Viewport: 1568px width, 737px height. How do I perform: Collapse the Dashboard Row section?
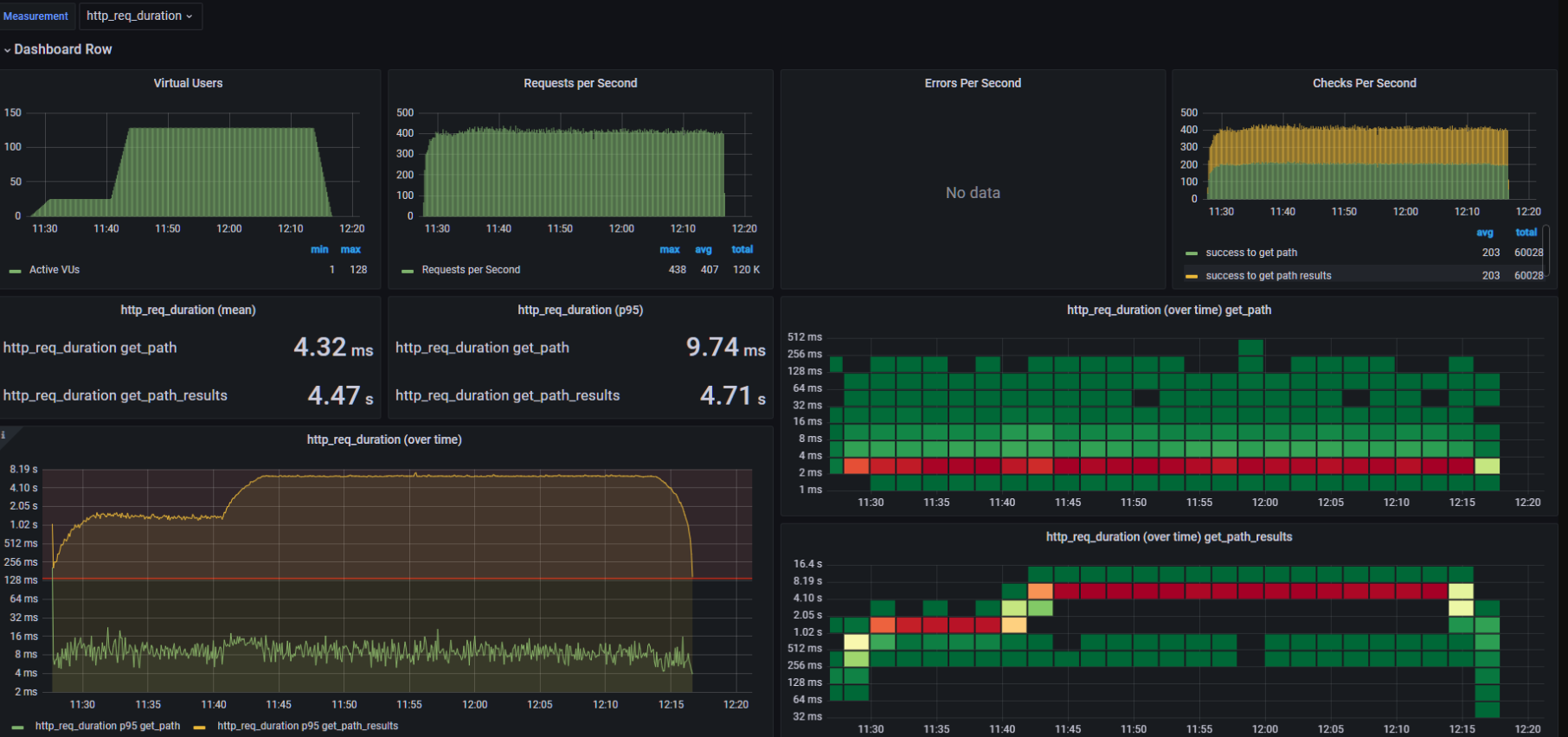click(x=57, y=49)
